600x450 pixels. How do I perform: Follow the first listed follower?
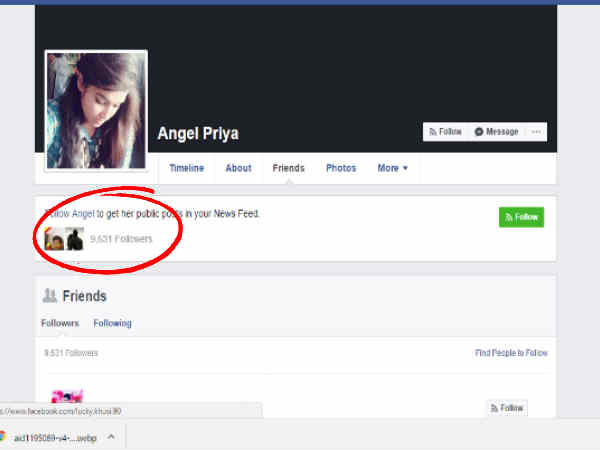pyautogui.click(x=507, y=408)
